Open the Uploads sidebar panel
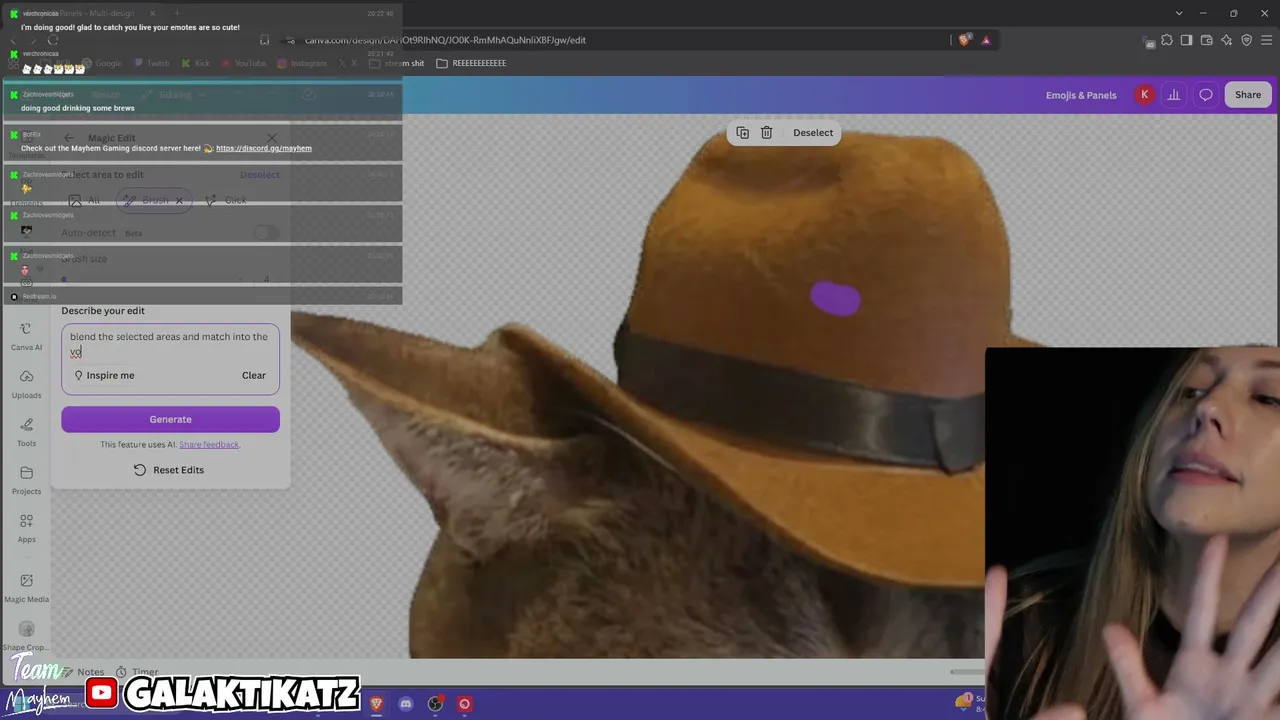Screen dimensions: 1280x720 click(x=26, y=384)
